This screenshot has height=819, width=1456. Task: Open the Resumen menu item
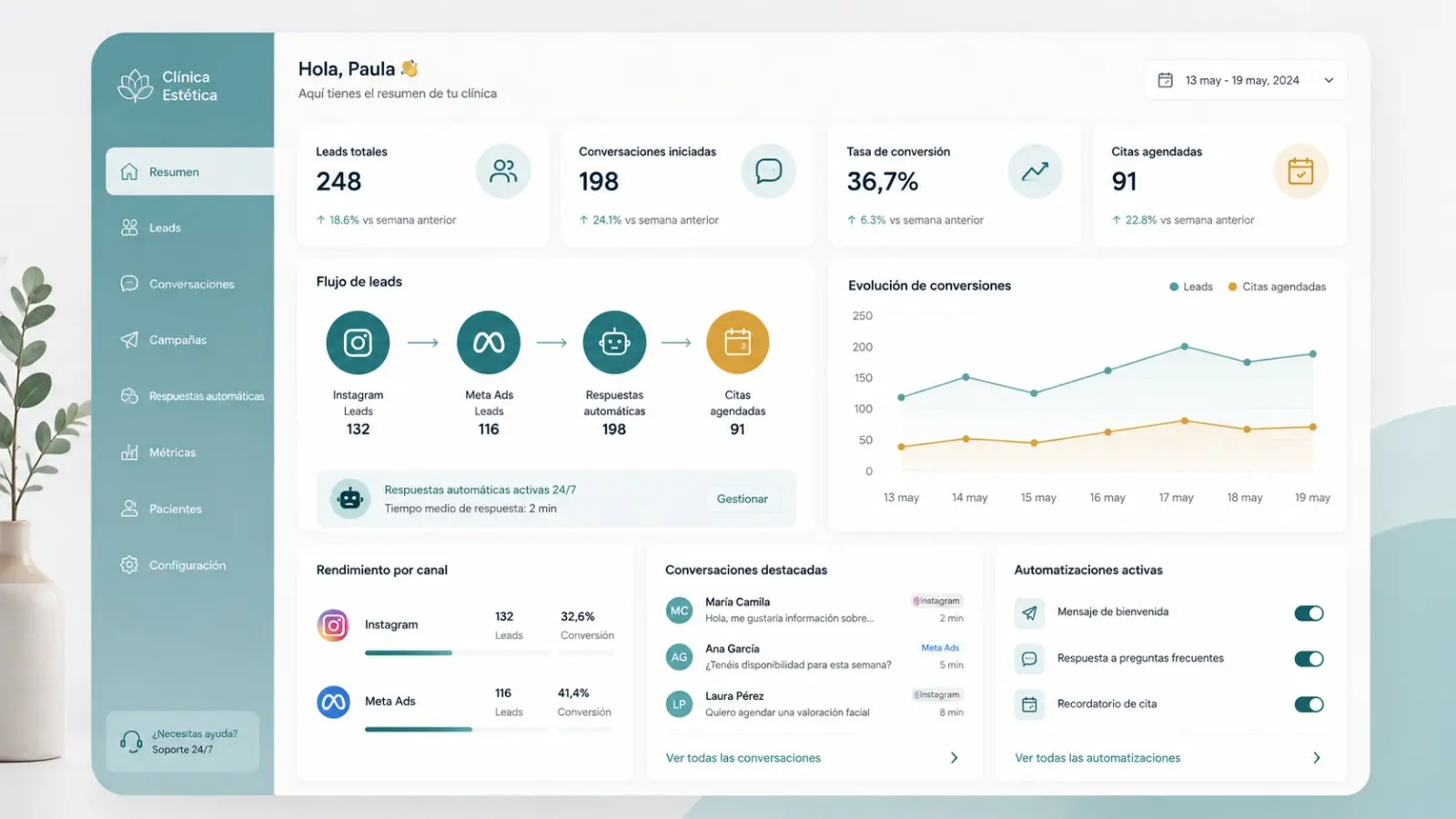189,171
